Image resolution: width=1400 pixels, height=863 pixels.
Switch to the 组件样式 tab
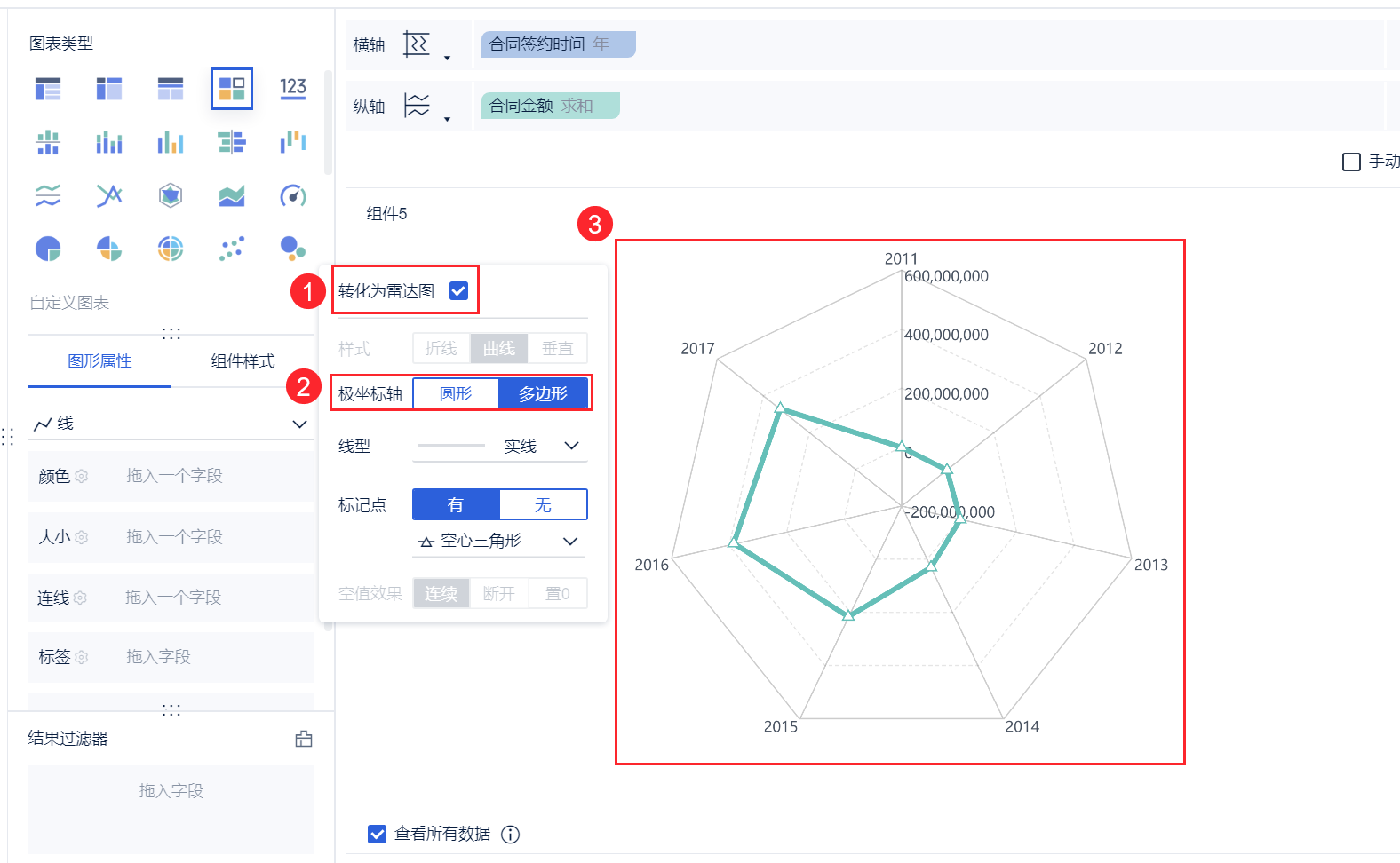(x=243, y=361)
